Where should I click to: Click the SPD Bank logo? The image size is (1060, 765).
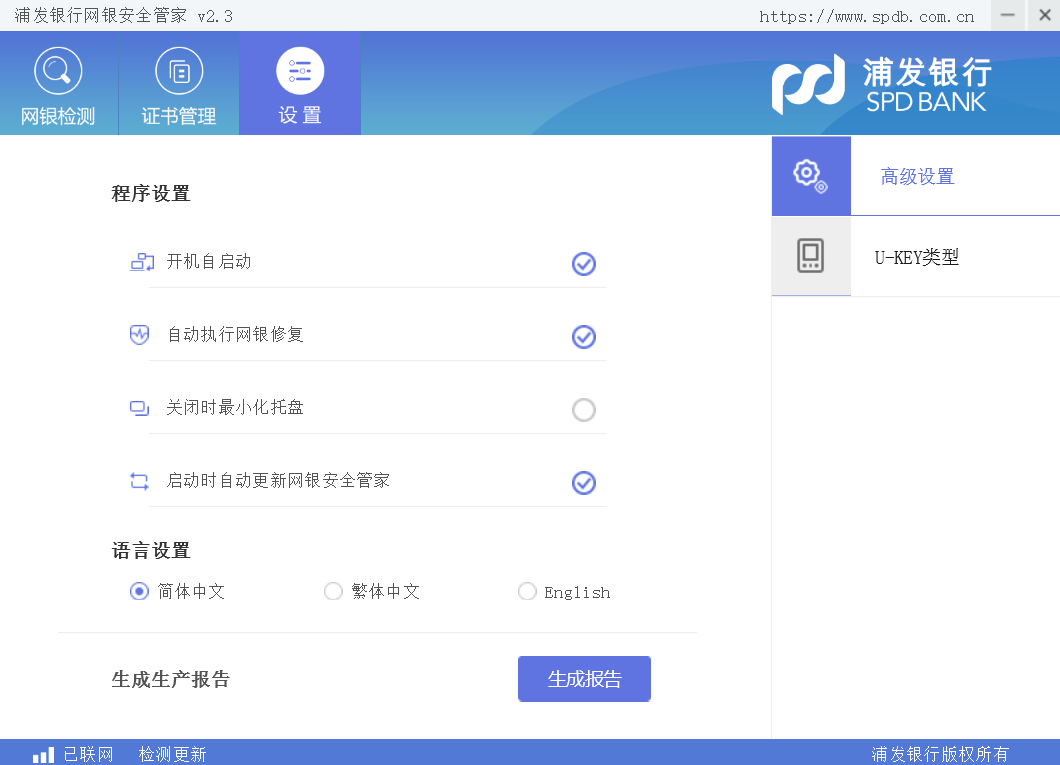[882, 84]
